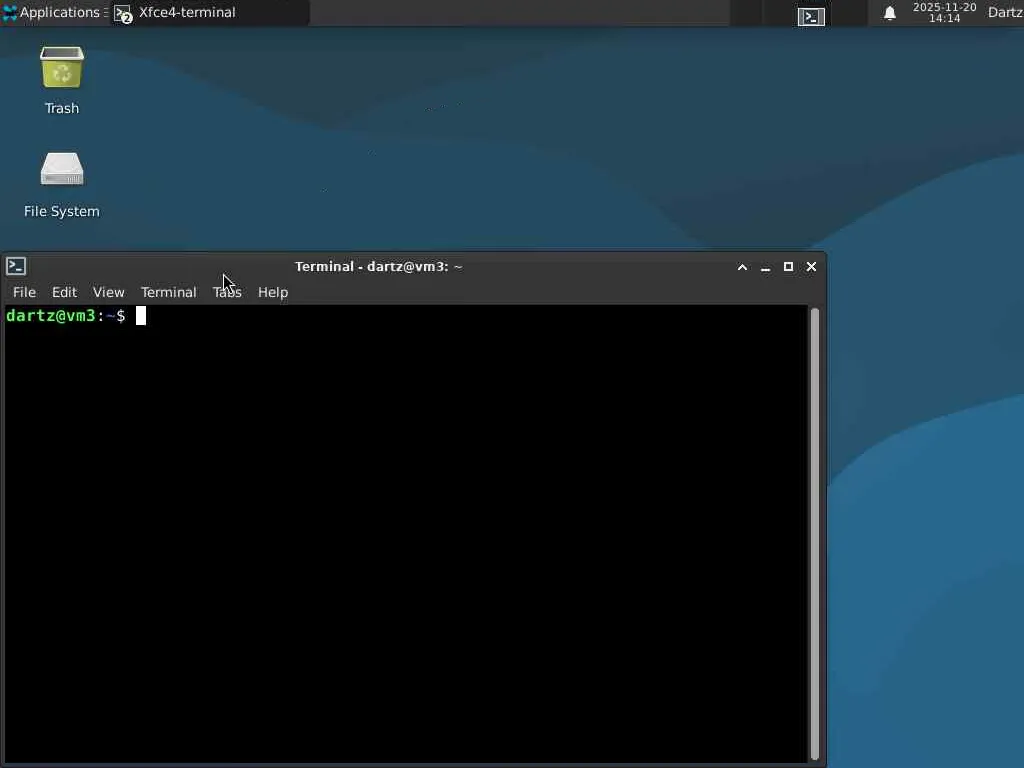Click the terminal window menu icon in title bar
The height and width of the screenshot is (768, 1024).
(16, 266)
